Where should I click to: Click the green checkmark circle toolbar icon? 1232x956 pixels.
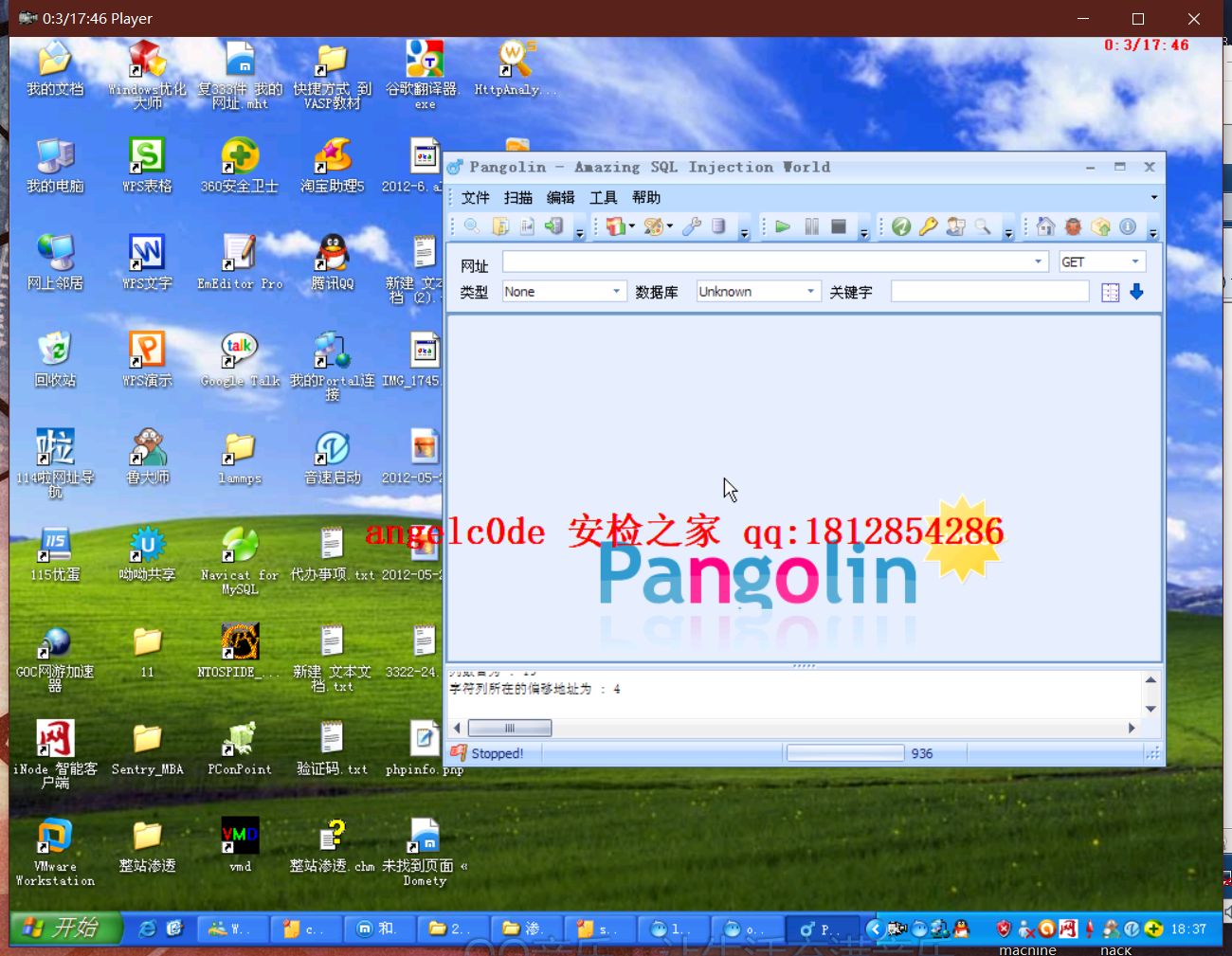(x=901, y=226)
